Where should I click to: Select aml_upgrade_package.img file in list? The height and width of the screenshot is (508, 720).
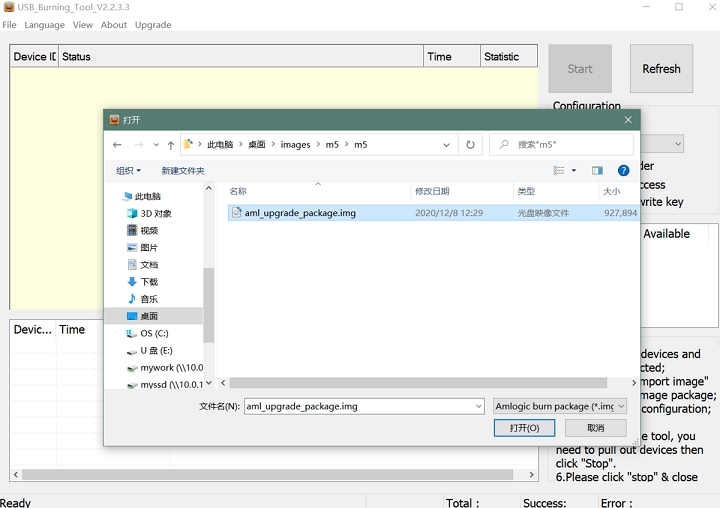(299, 213)
